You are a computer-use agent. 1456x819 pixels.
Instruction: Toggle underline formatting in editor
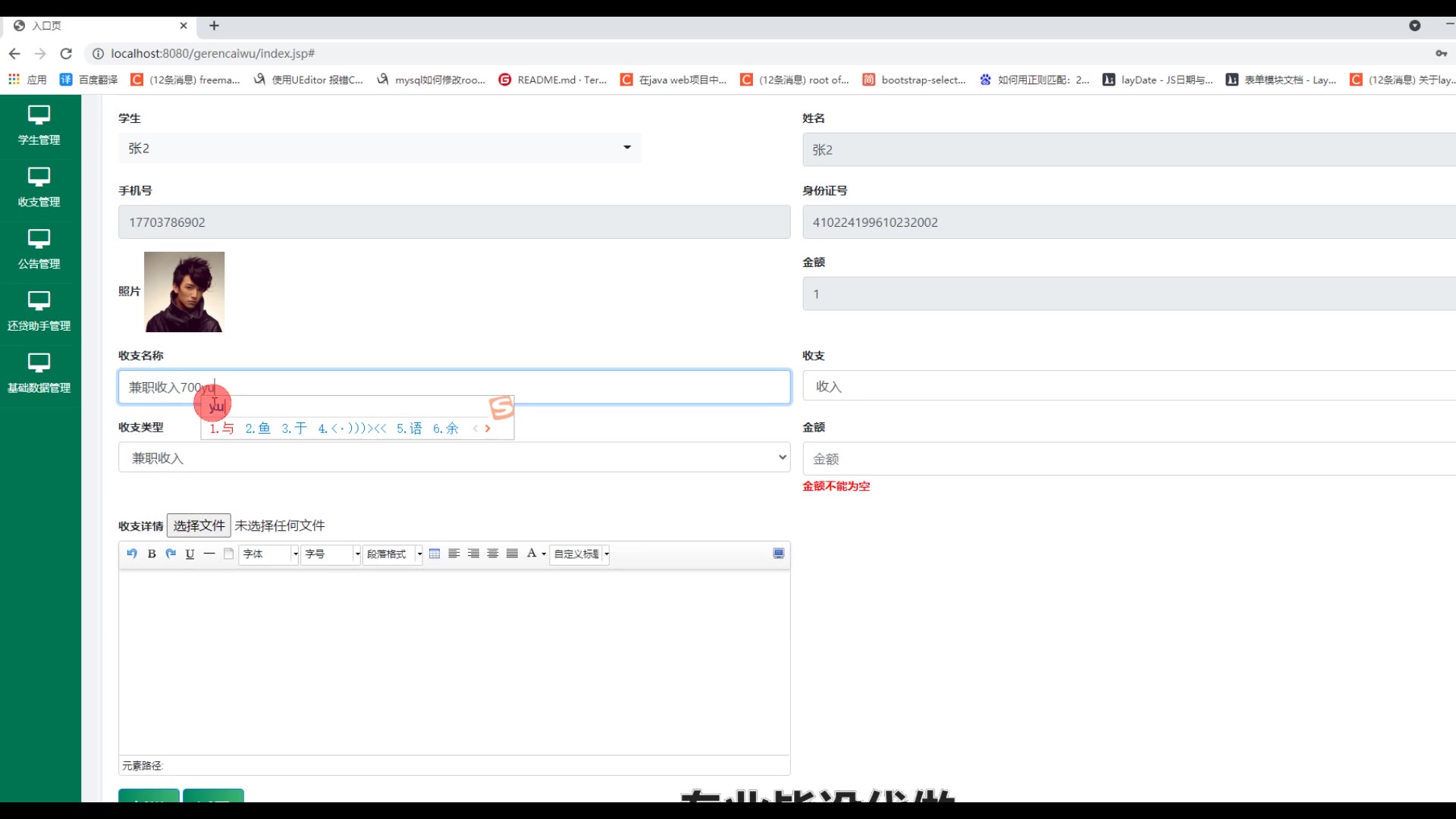[x=190, y=554]
